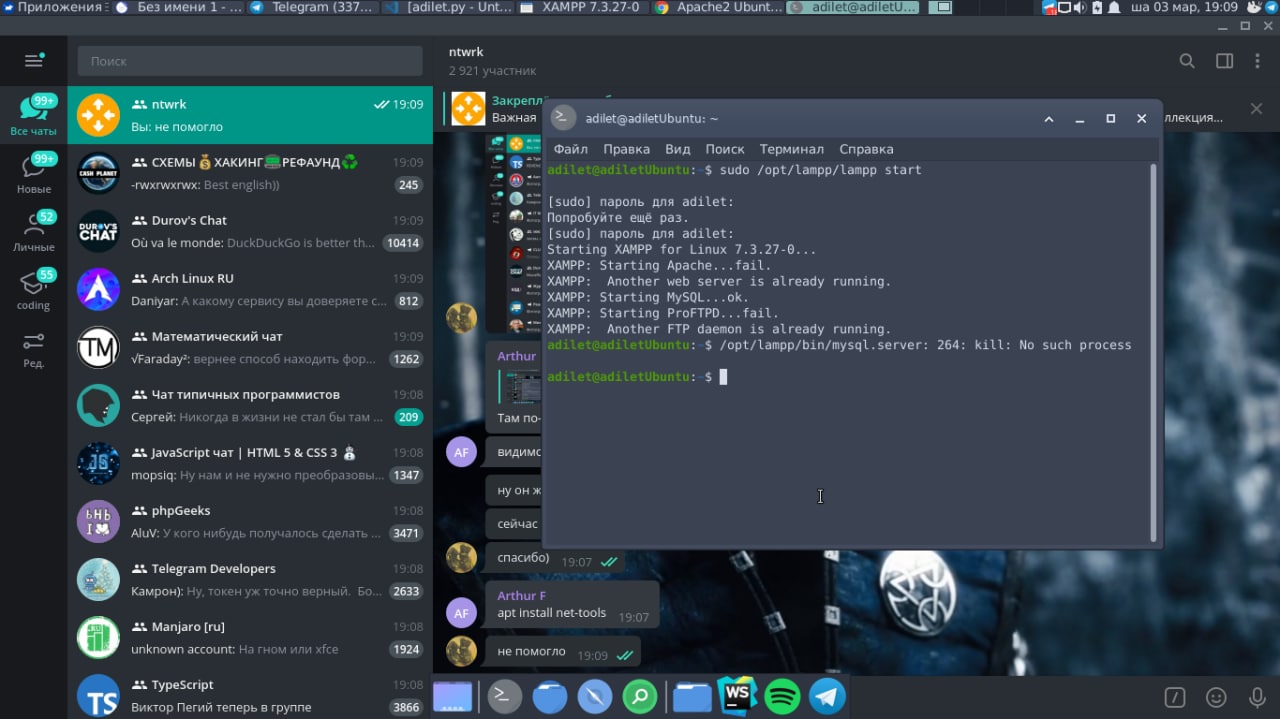This screenshot has width=1280, height=719.
Task: Open the ntwrk chat in list
Action: point(250,115)
